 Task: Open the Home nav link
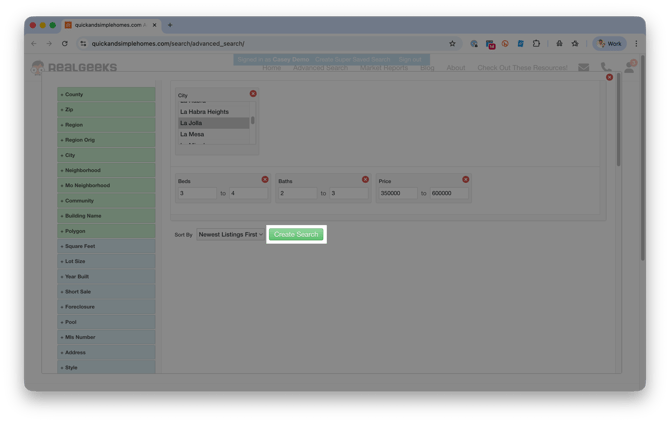pyautogui.click(x=272, y=68)
